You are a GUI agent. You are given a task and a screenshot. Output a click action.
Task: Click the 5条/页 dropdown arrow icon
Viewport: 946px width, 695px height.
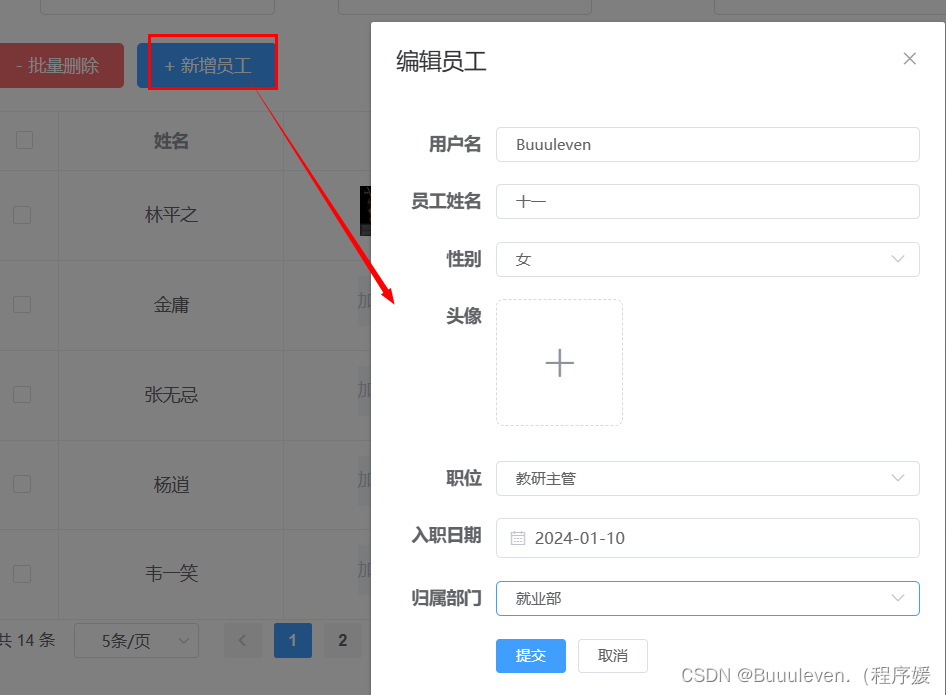tap(182, 640)
